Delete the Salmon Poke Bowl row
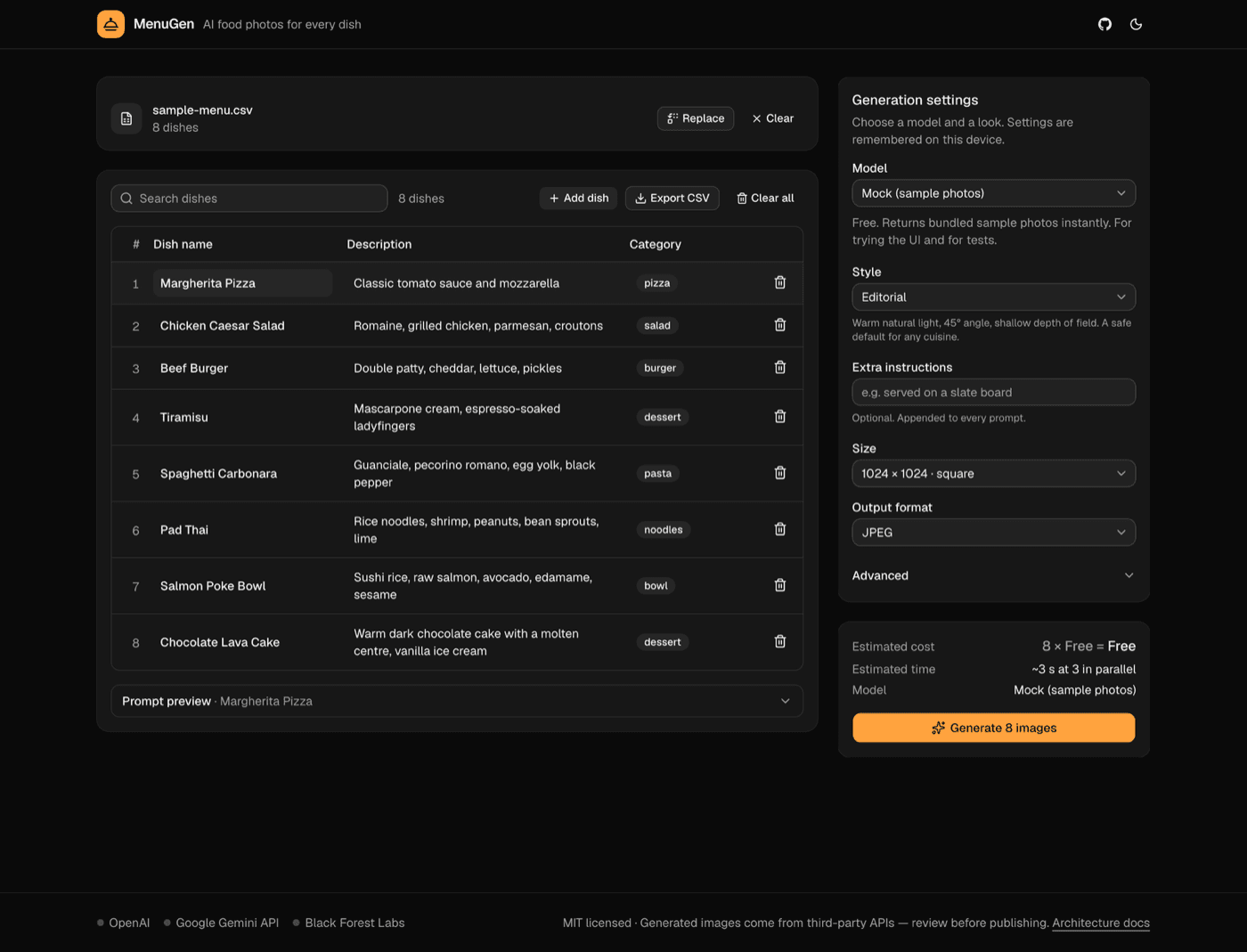The width and height of the screenshot is (1247, 952). (x=779, y=585)
